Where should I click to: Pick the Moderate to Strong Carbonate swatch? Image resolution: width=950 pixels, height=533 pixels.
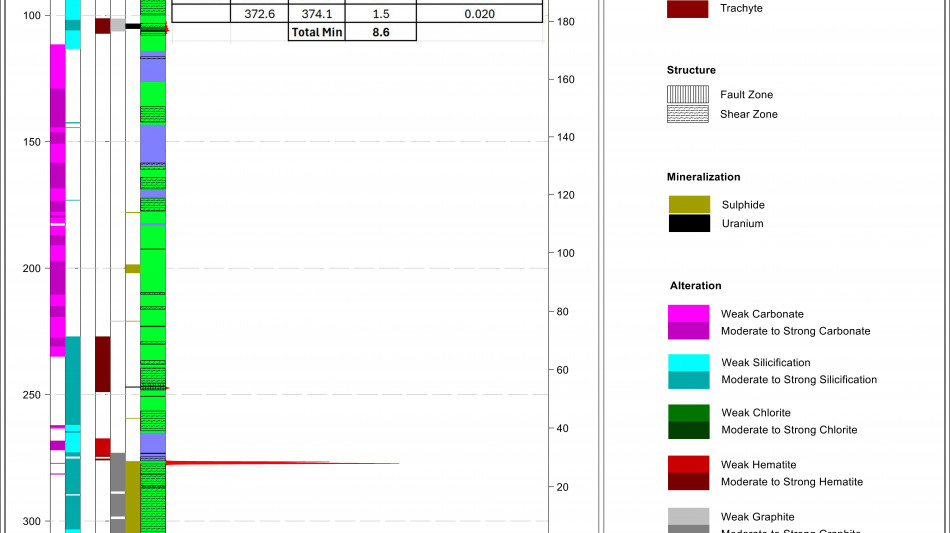688,331
